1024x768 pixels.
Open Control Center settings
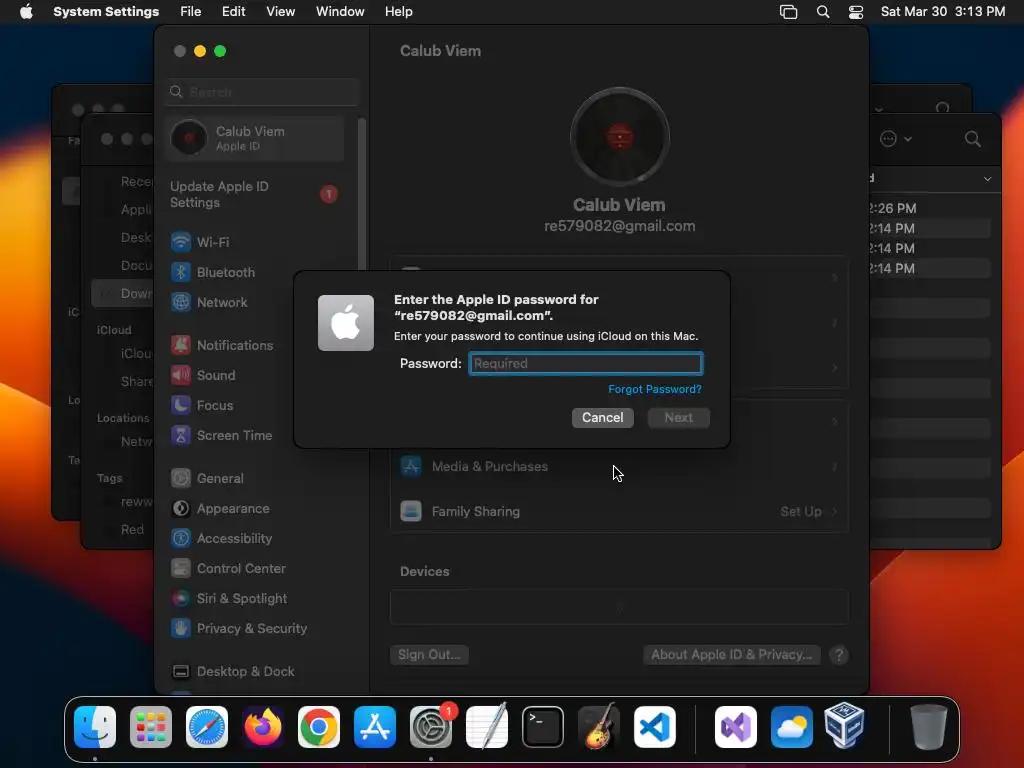tap(228, 569)
